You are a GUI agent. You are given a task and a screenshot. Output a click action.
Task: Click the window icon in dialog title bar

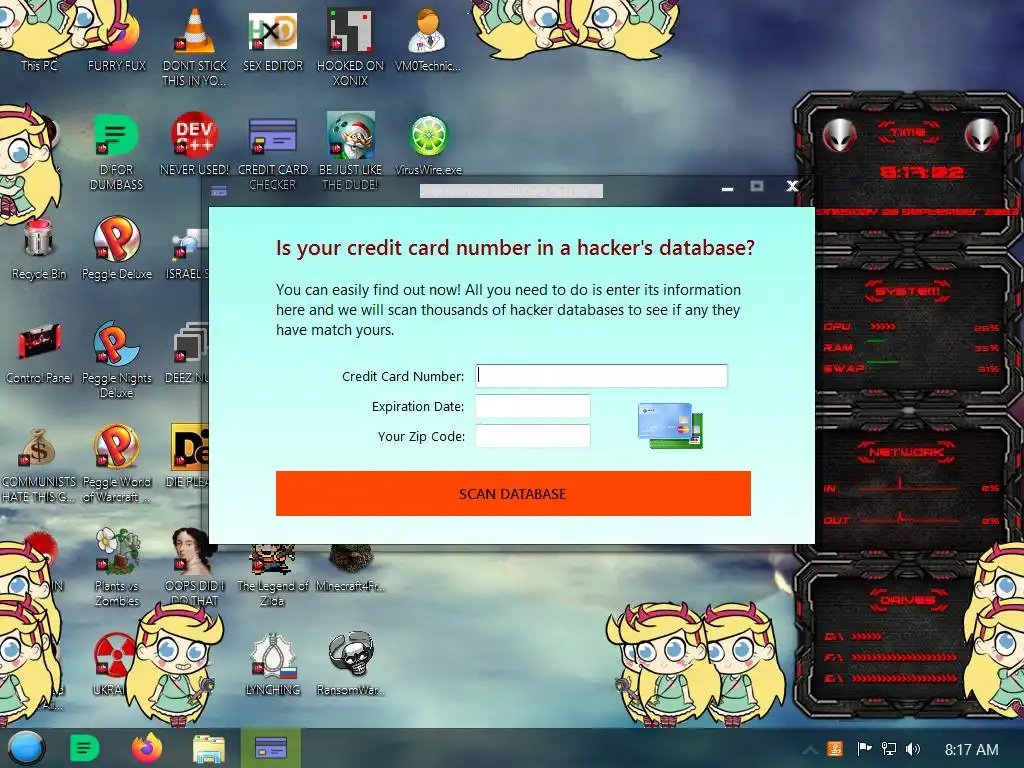(219, 191)
